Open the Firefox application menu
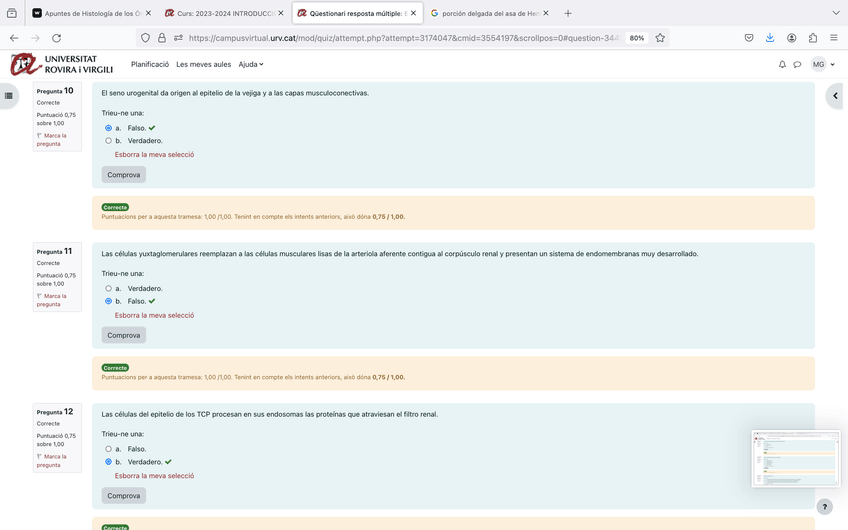 pos(833,38)
